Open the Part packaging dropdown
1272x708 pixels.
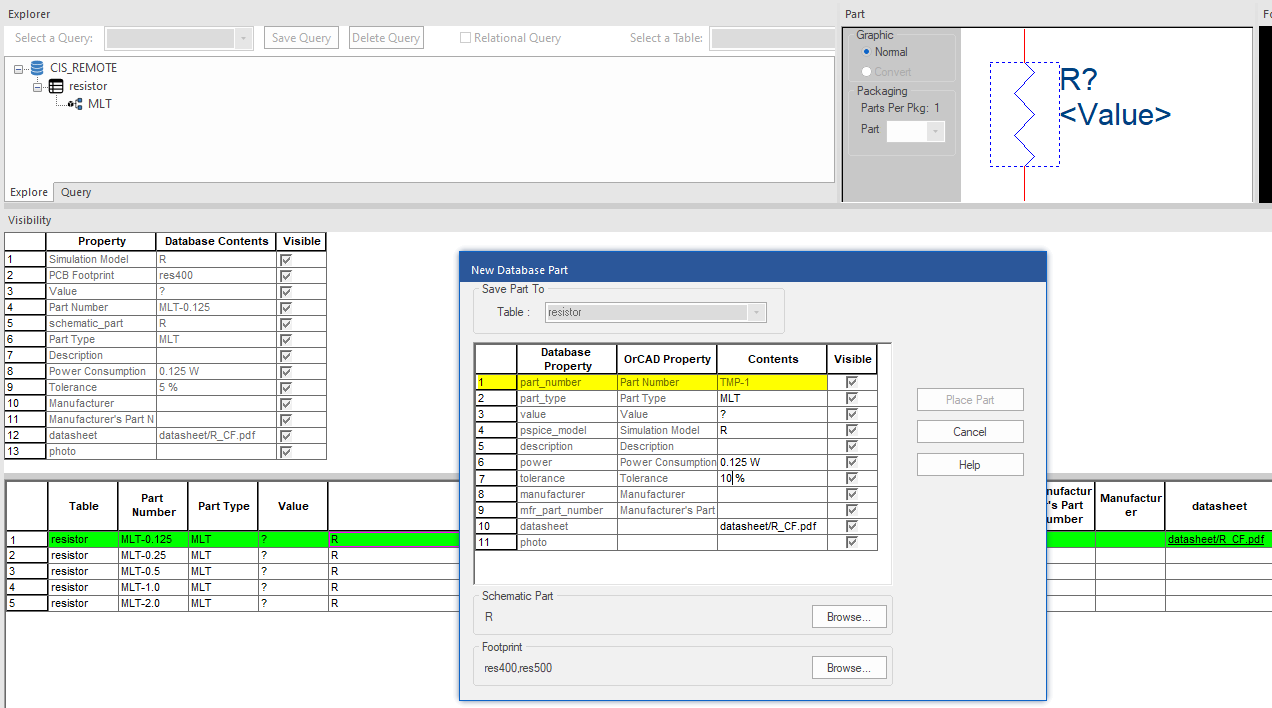[935, 130]
